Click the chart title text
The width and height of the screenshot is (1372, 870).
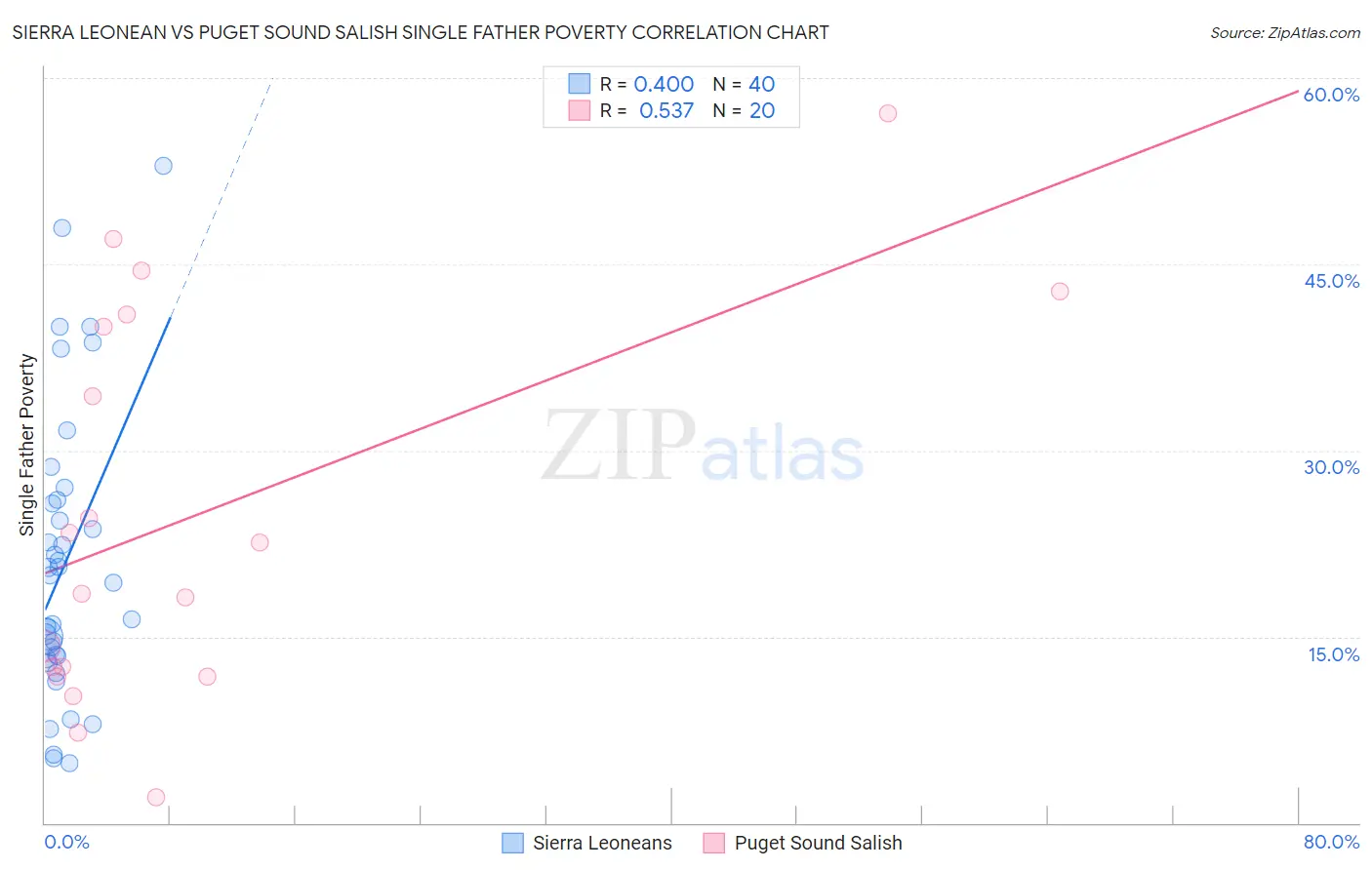(x=421, y=32)
